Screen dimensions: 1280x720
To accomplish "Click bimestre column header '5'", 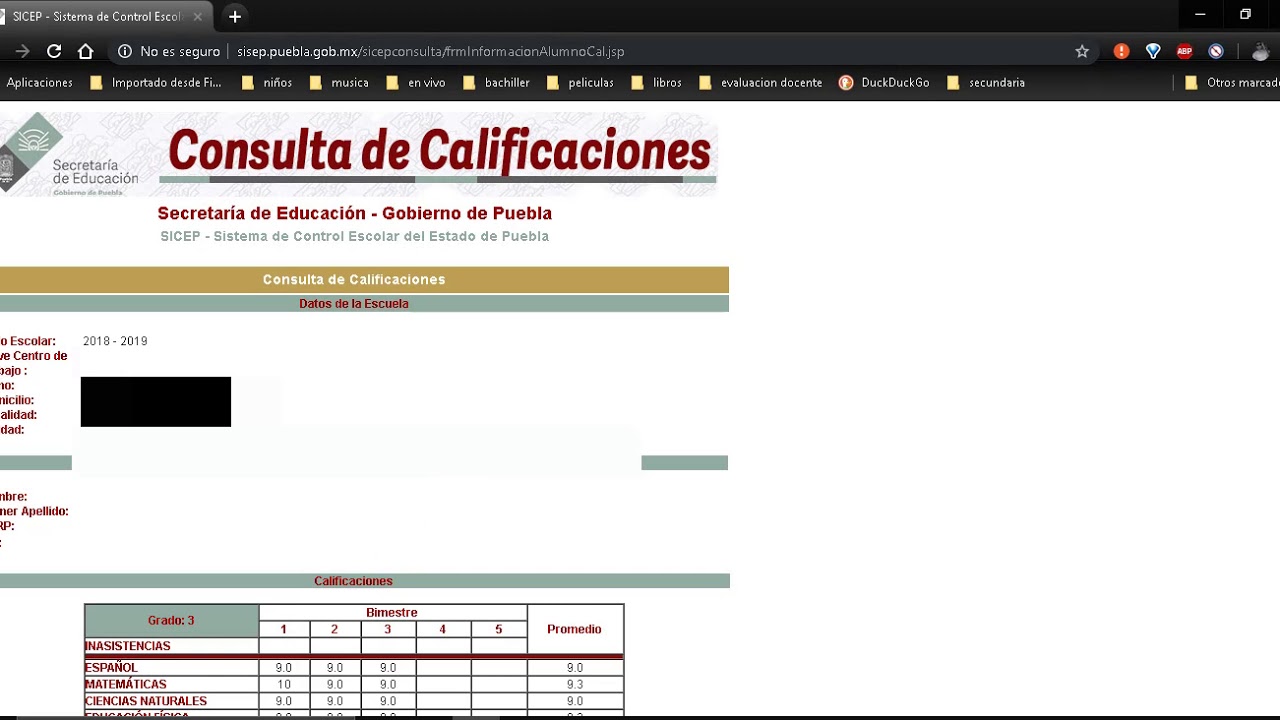I will [498, 630].
